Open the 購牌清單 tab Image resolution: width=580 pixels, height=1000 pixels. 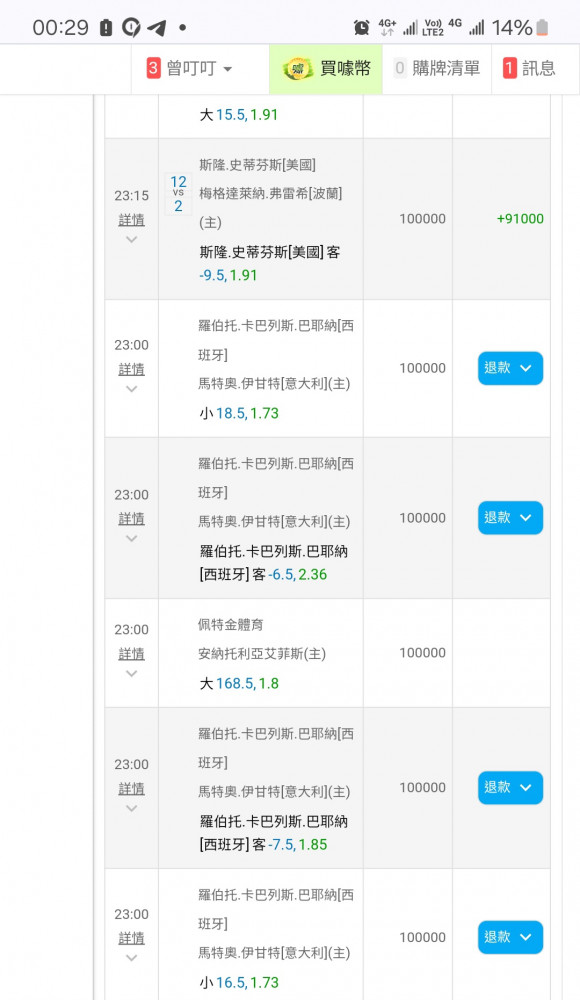(x=437, y=69)
